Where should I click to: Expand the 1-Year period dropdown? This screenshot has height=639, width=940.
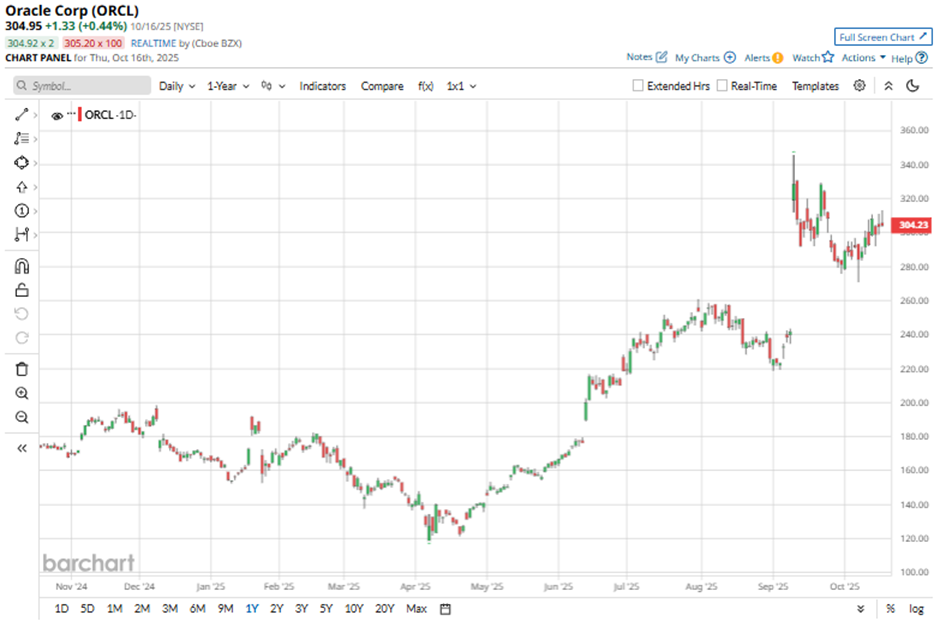click(x=227, y=86)
